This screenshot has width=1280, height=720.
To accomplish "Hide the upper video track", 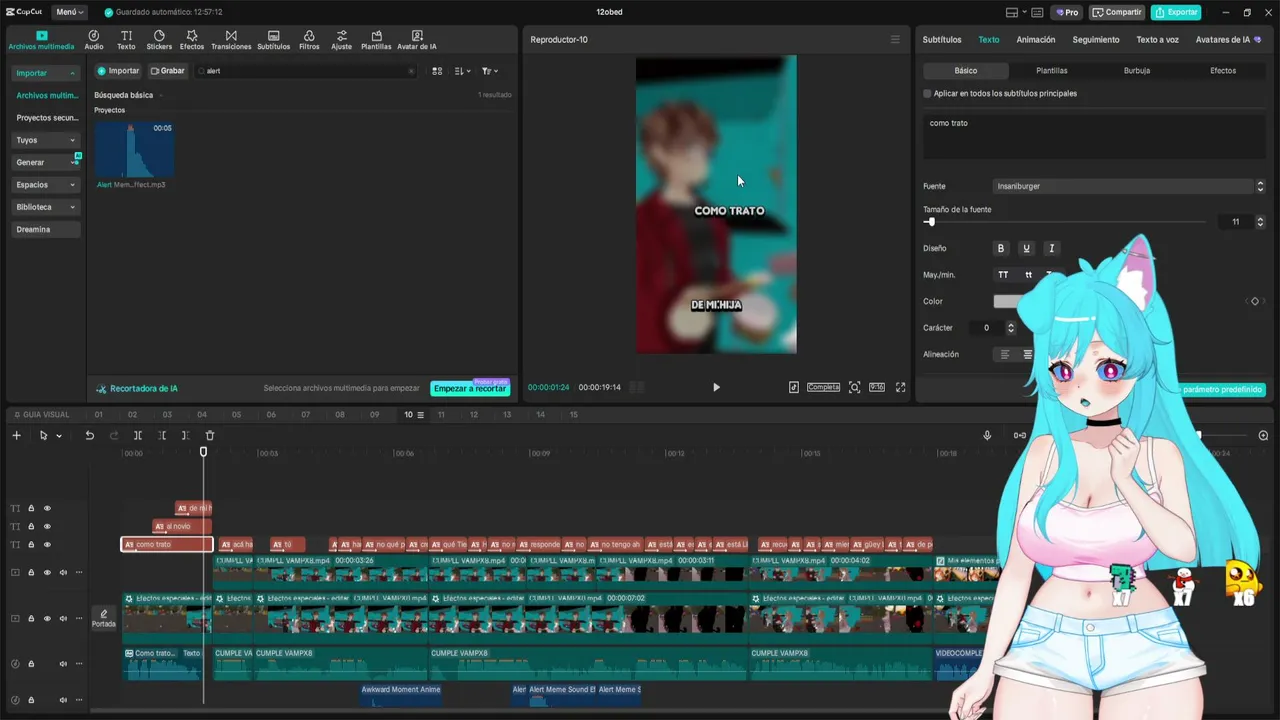I will 47,573.
